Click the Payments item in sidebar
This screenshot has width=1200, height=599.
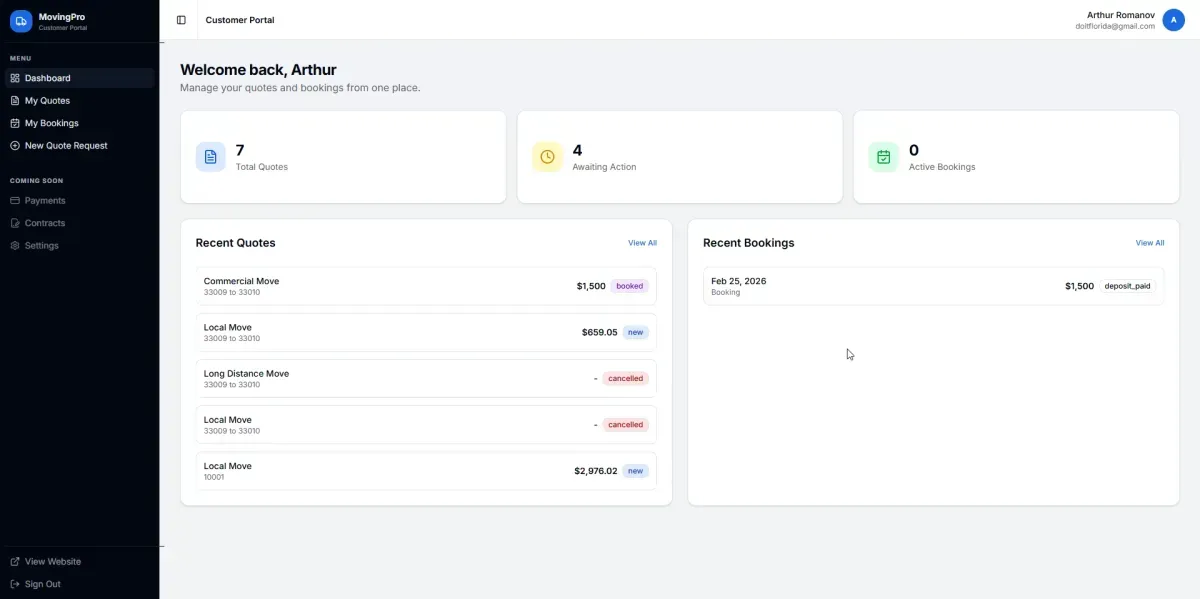(x=45, y=201)
